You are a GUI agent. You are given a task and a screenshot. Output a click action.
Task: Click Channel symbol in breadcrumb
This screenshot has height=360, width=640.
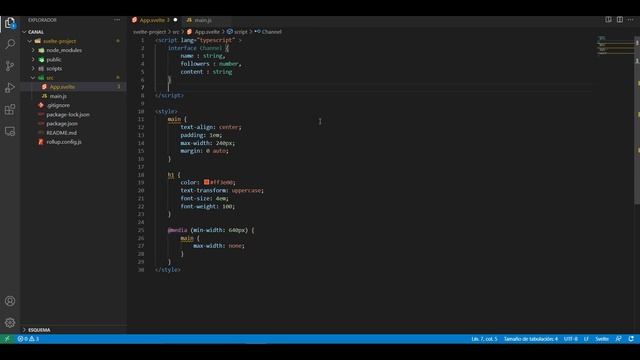point(271,32)
